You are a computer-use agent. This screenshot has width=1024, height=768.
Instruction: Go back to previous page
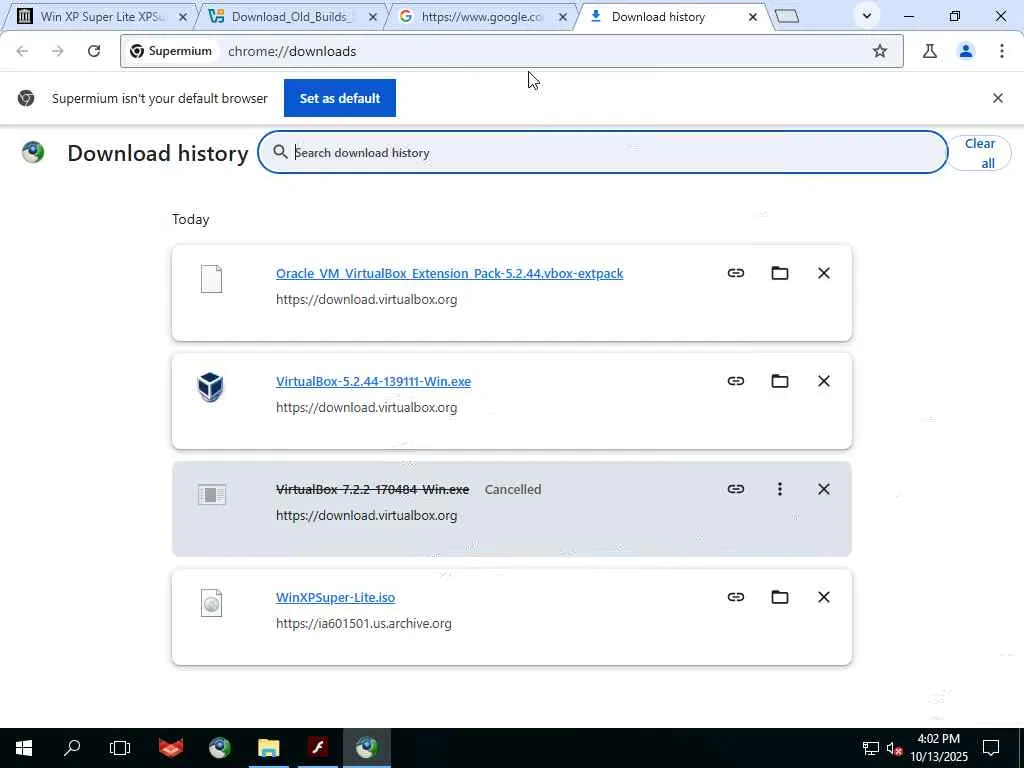[x=22, y=51]
